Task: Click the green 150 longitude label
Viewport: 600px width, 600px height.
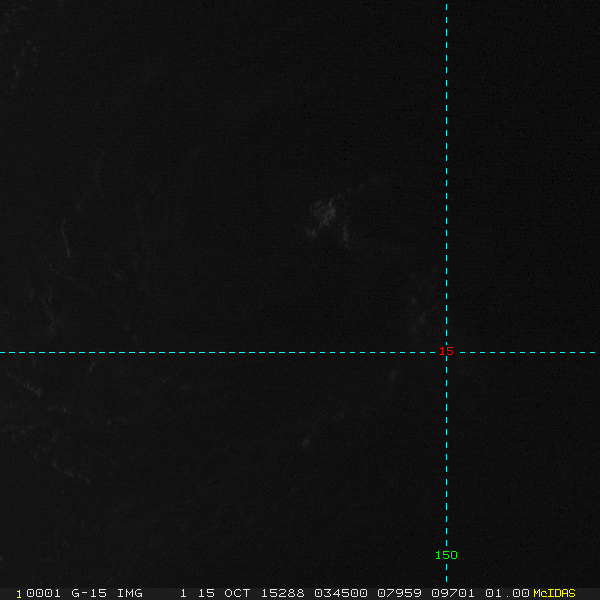Action: 446,555
